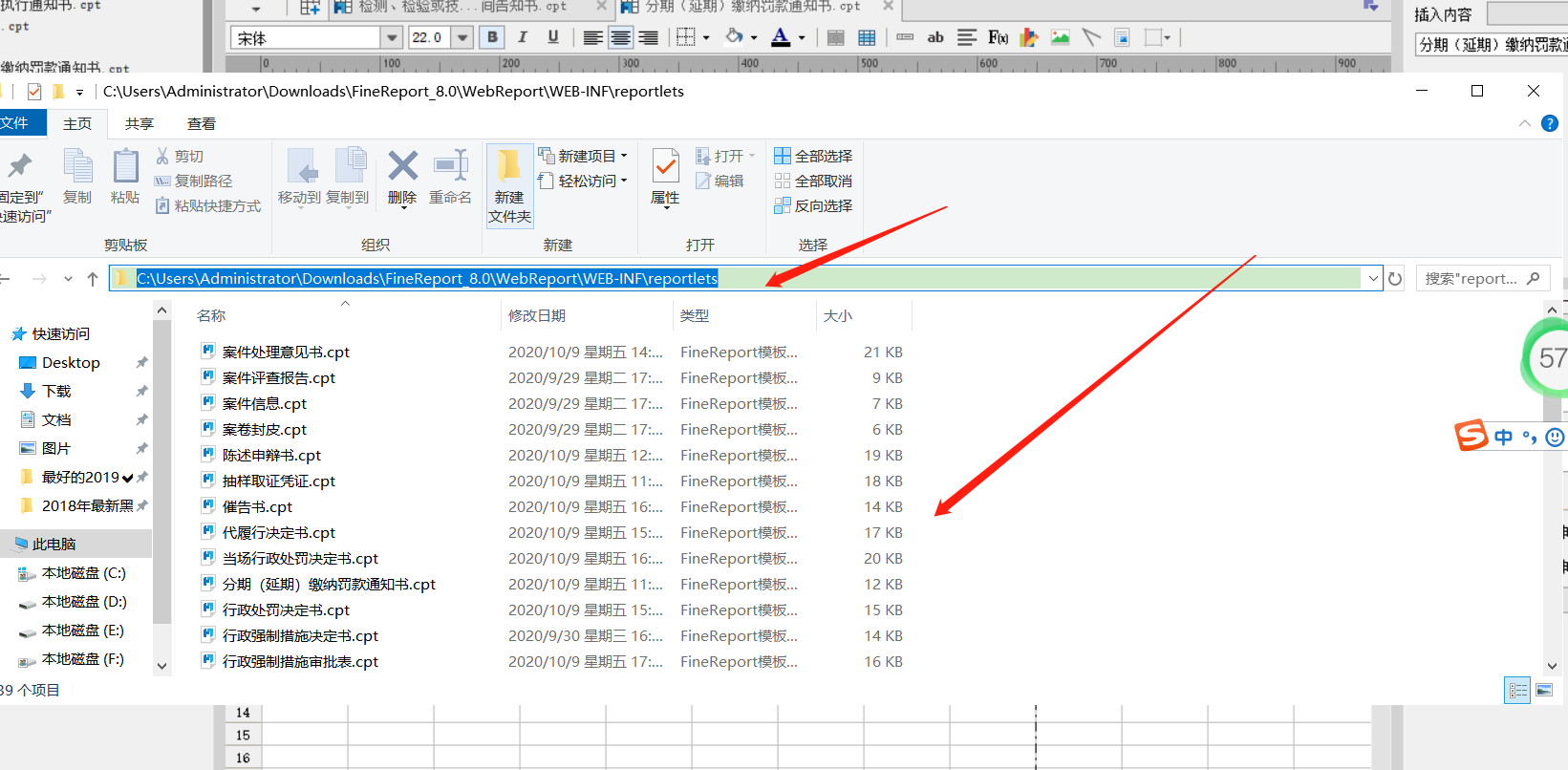Open 下载 folder in quick access
The image size is (1568, 770).
(x=56, y=392)
